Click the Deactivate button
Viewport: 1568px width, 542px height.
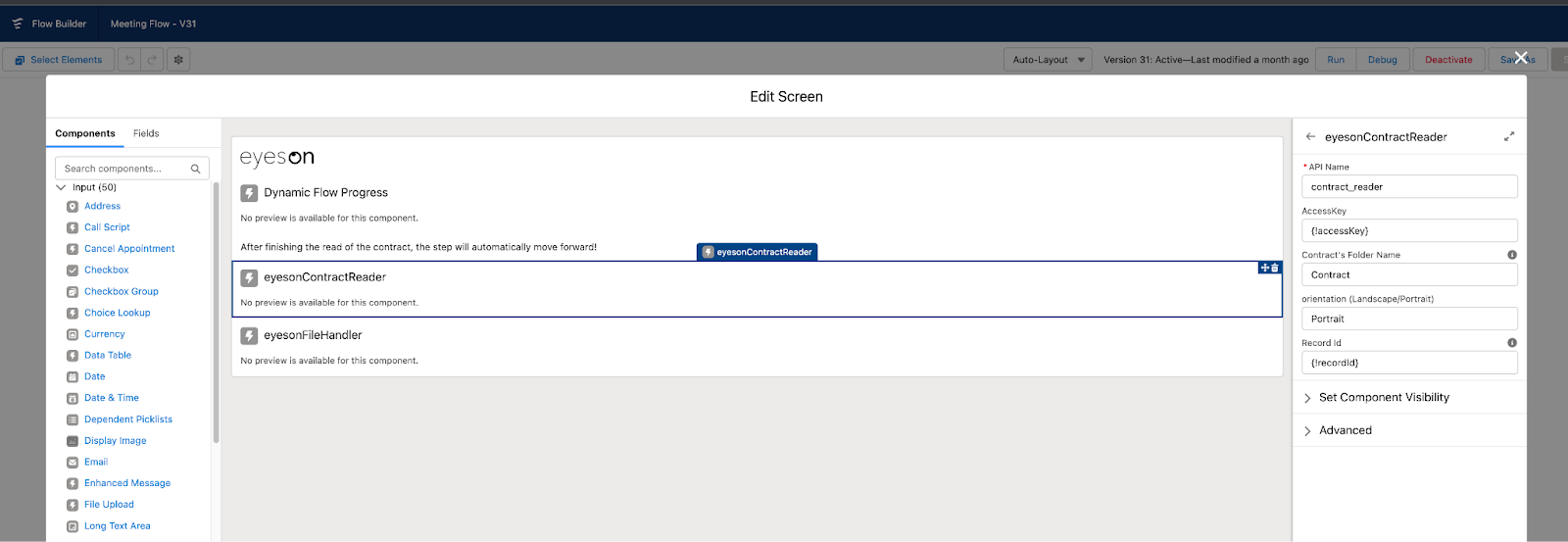point(1448,60)
